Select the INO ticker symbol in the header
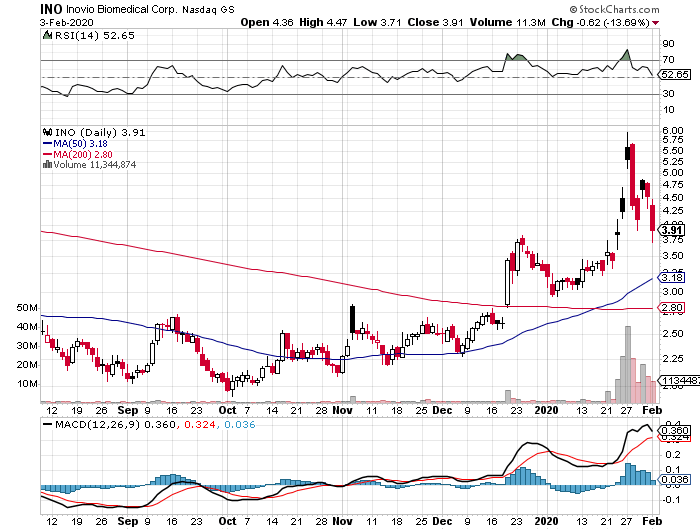 [x=51, y=9]
